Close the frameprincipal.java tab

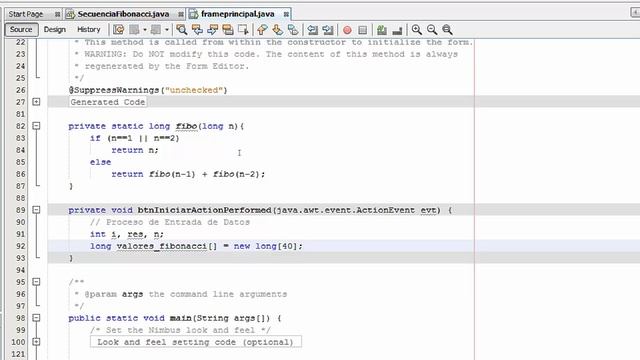click(x=286, y=14)
